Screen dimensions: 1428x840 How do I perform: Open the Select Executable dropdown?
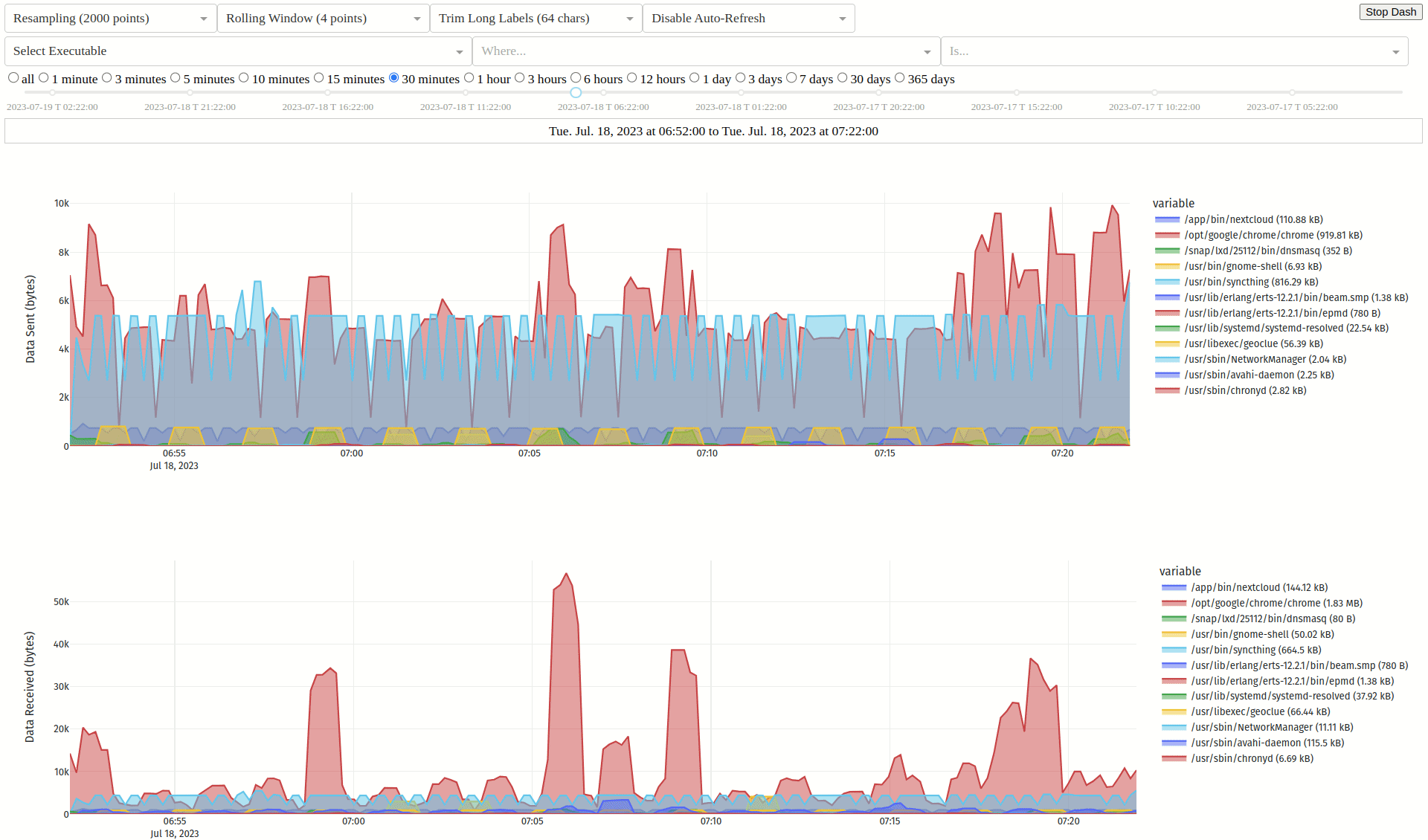[238, 51]
